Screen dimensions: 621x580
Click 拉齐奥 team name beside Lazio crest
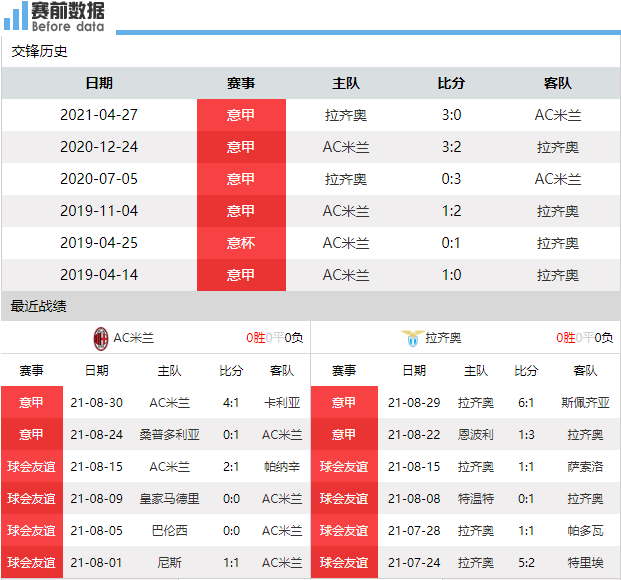click(x=443, y=338)
